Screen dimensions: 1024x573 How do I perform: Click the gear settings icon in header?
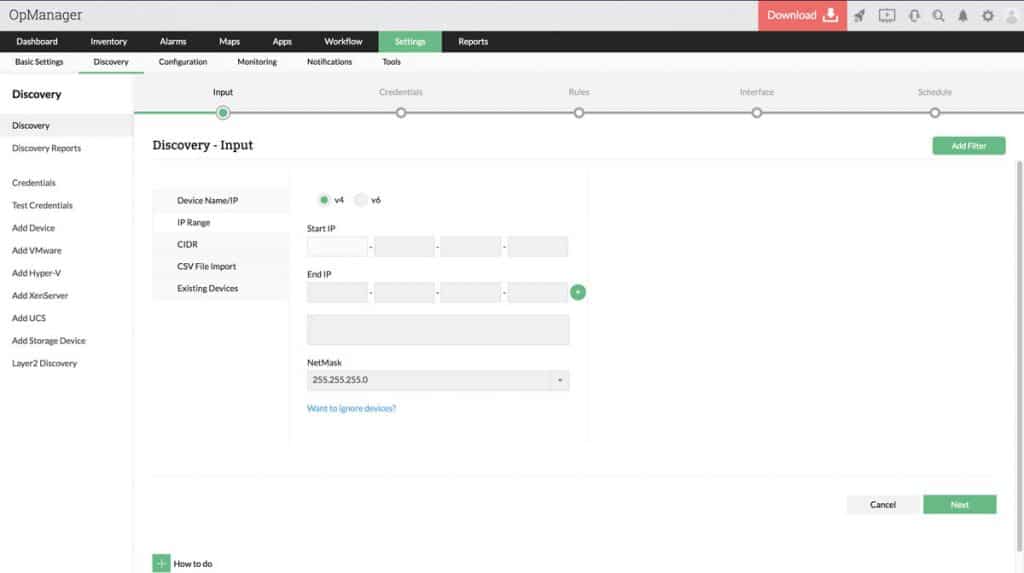[x=988, y=15]
